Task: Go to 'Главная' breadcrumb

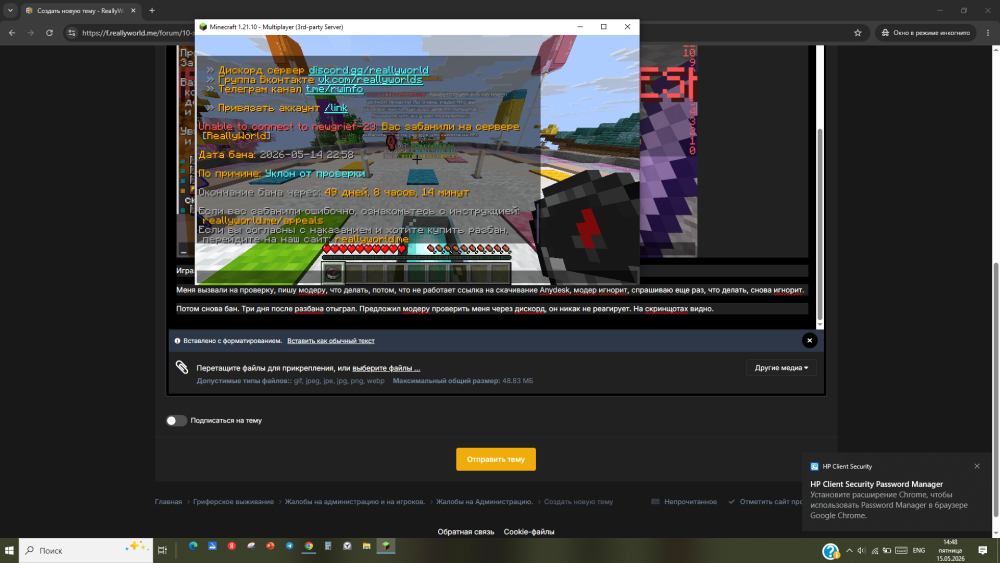Action: tap(168, 502)
